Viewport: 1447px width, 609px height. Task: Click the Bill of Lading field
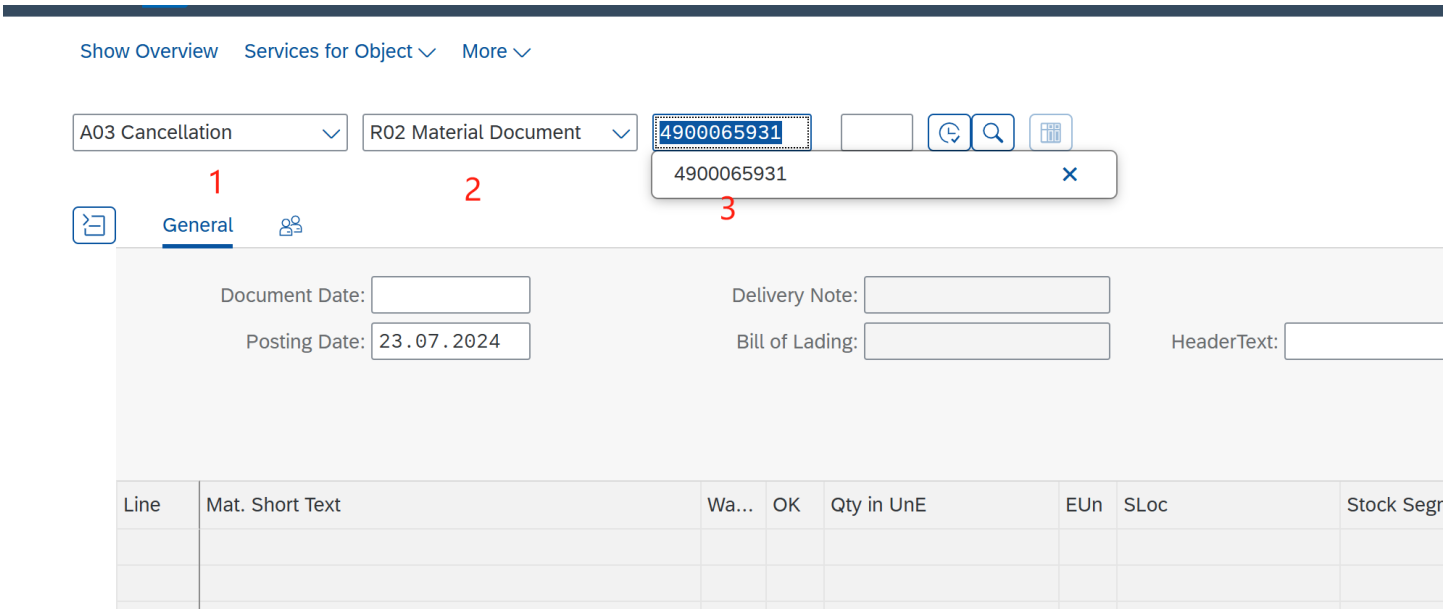[986, 342]
